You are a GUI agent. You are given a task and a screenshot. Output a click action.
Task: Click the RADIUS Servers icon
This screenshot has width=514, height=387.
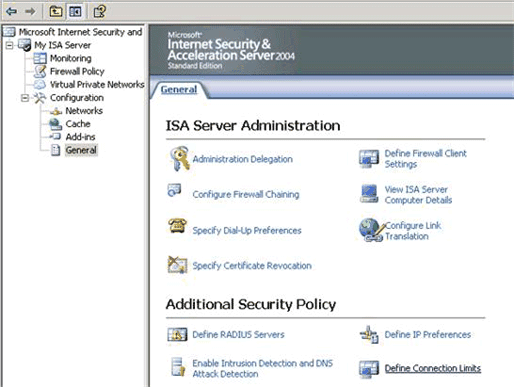pyautogui.click(x=177, y=334)
